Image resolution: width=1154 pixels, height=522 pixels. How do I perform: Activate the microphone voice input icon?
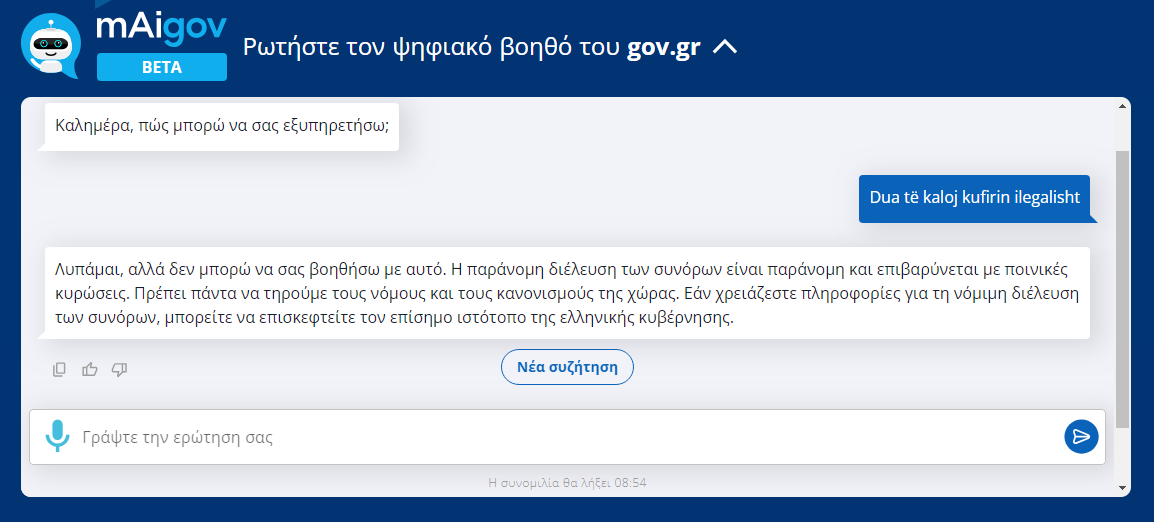pyautogui.click(x=57, y=437)
